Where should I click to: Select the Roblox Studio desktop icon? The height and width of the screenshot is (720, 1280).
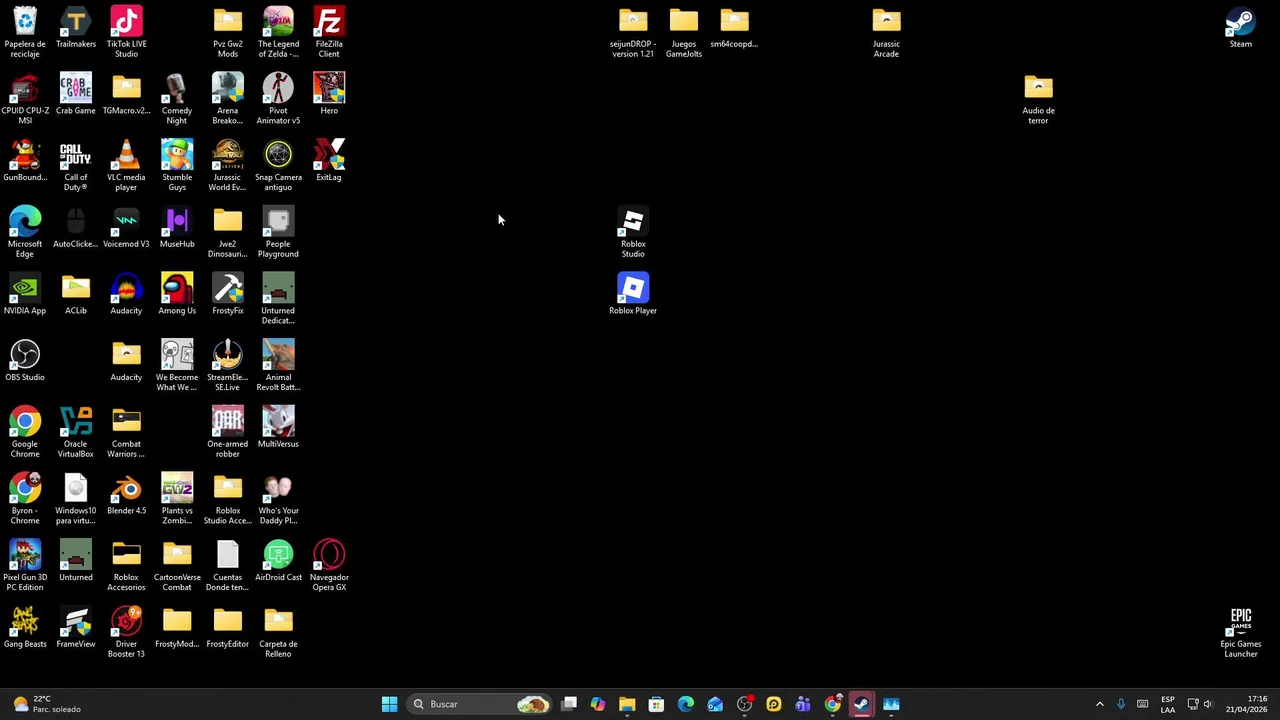tap(633, 232)
